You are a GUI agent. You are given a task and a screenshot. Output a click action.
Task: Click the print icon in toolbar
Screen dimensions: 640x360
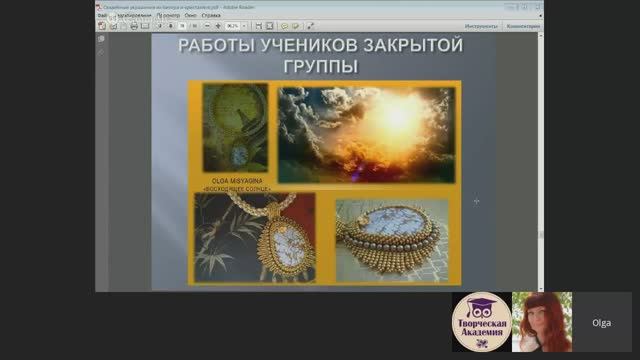tap(134, 26)
